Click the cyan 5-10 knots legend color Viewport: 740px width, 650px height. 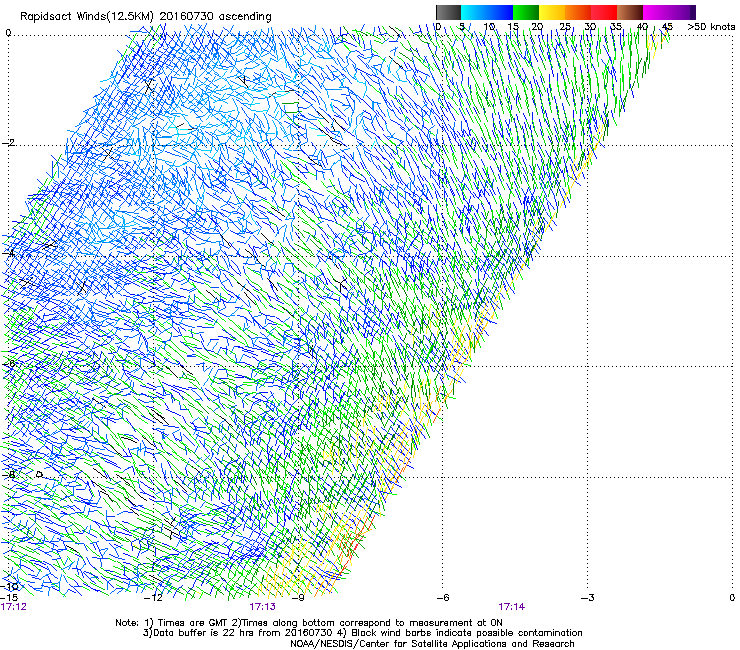[x=474, y=12]
